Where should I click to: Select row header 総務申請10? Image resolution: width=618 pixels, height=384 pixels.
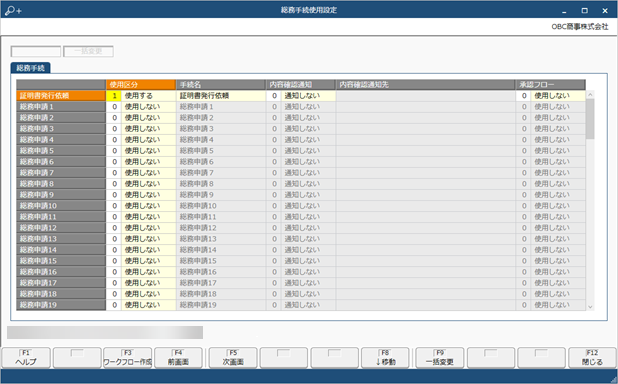pyautogui.click(x=61, y=206)
